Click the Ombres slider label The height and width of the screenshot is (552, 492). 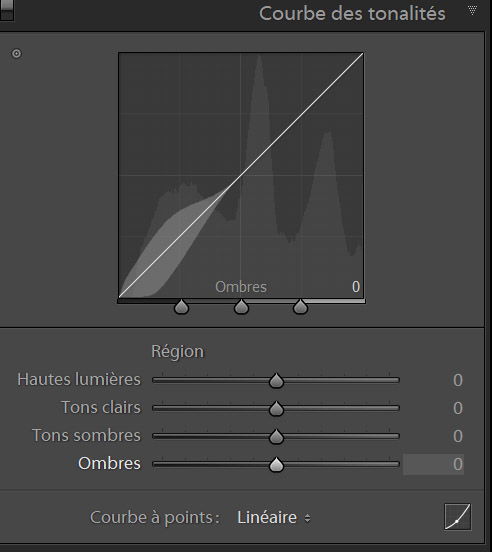point(109,463)
